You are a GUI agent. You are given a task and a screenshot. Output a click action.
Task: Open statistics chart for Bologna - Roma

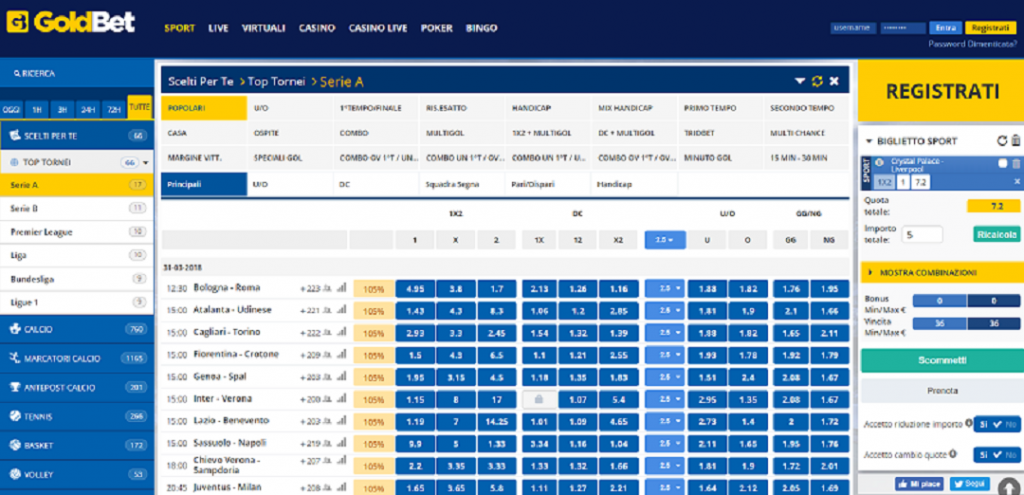click(x=341, y=288)
